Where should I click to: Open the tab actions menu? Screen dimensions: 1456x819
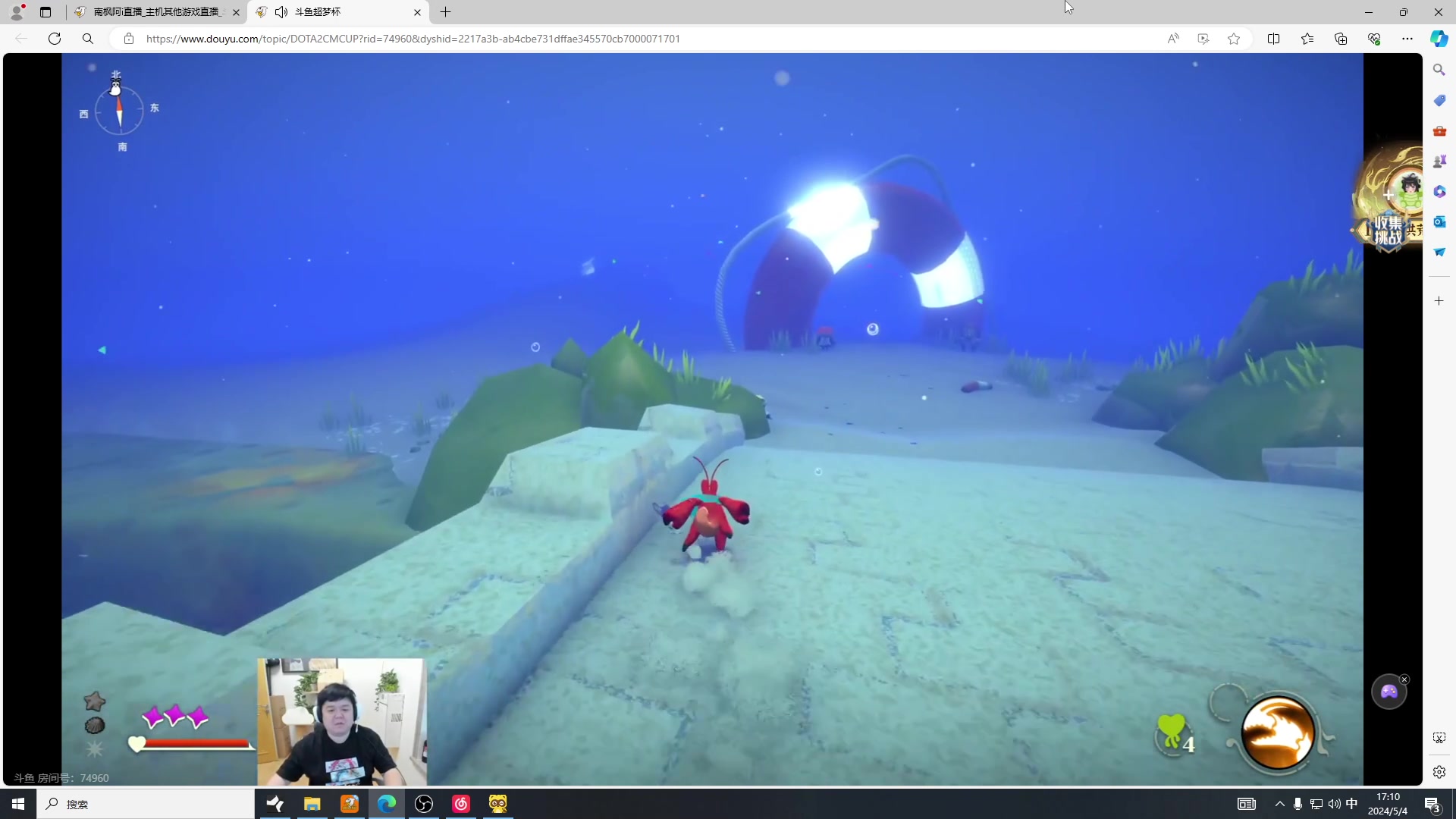click(45, 12)
